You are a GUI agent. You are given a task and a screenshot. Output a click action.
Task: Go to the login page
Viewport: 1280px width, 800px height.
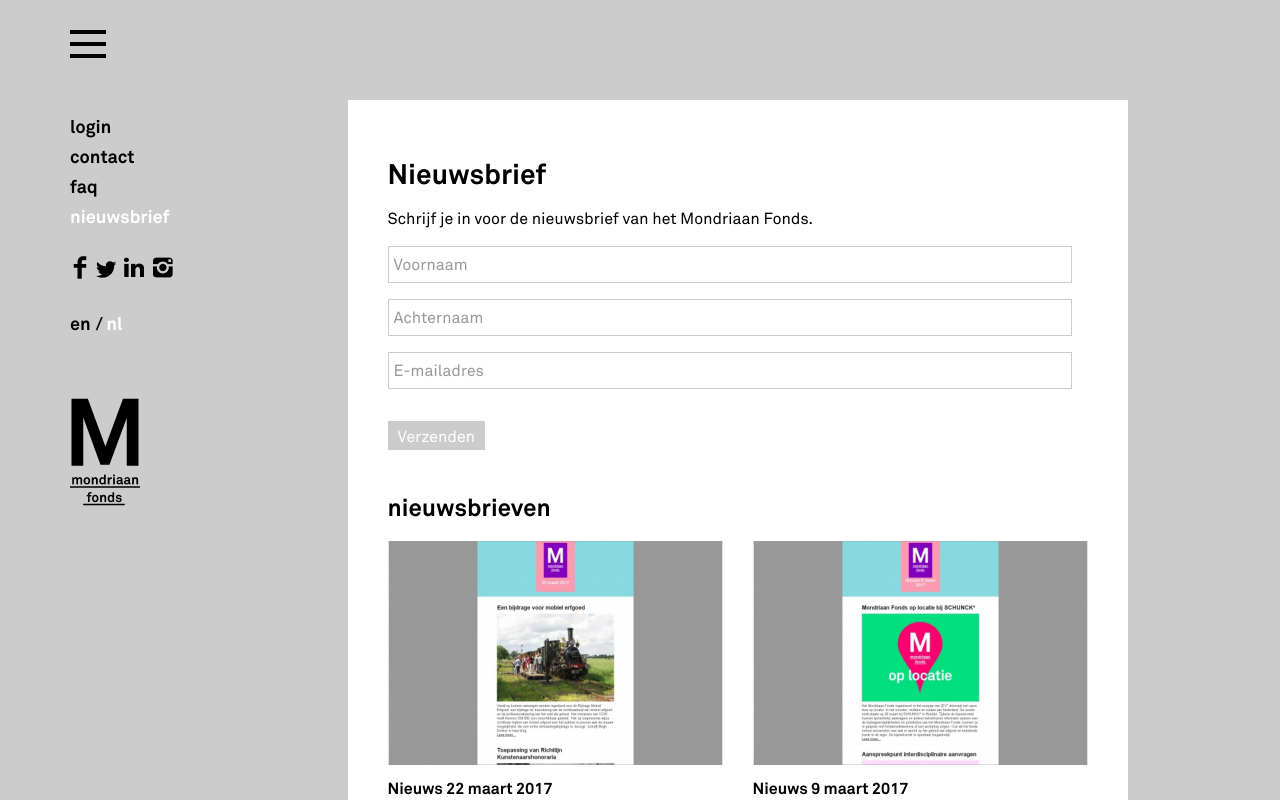[90, 127]
